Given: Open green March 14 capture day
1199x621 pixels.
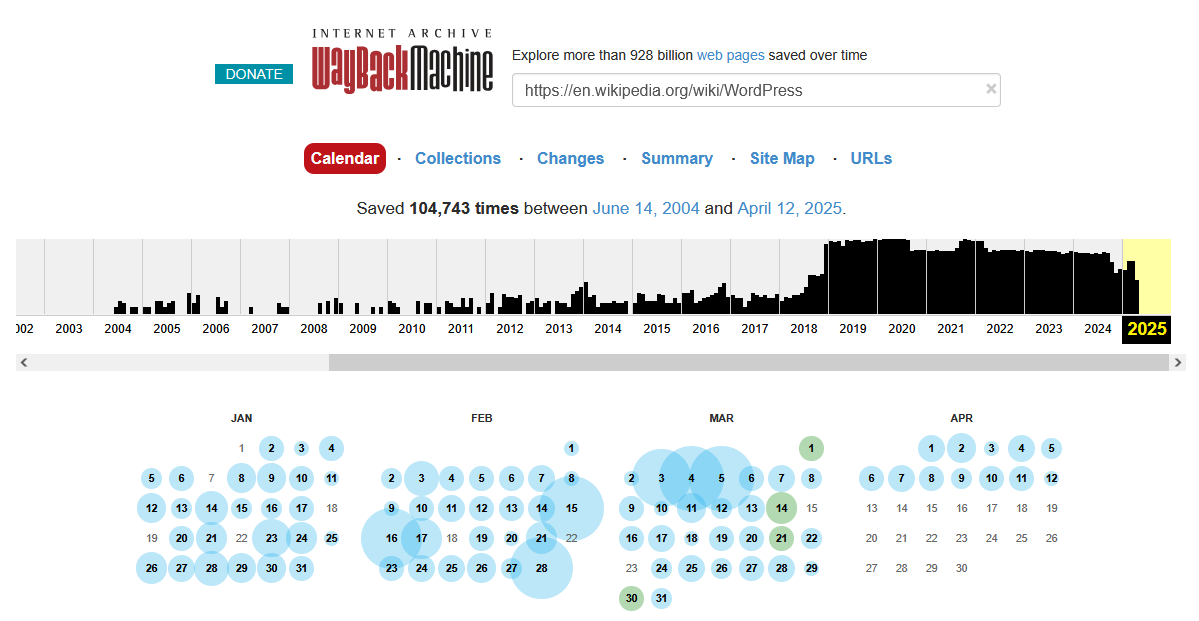Looking at the screenshot, I should click(781, 508).
